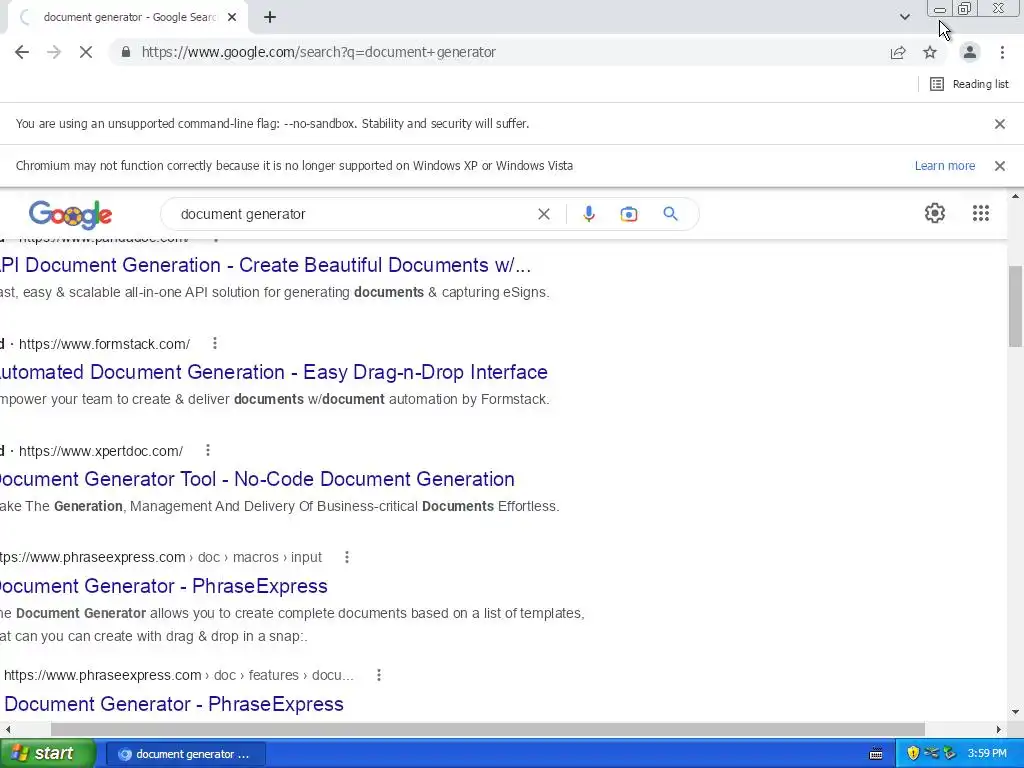Click the vertical scrollbar thumb
Viewport: 1024px width, 768px height.
(x=1015, y=306)
